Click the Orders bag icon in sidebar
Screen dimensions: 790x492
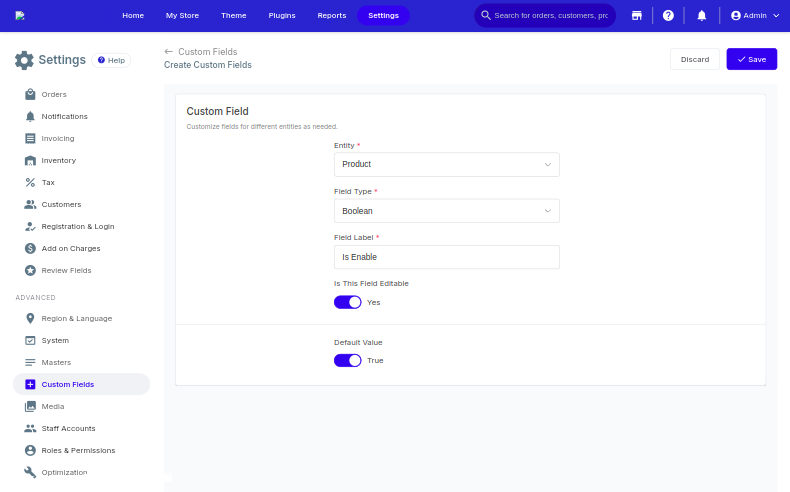pos(30,94)
